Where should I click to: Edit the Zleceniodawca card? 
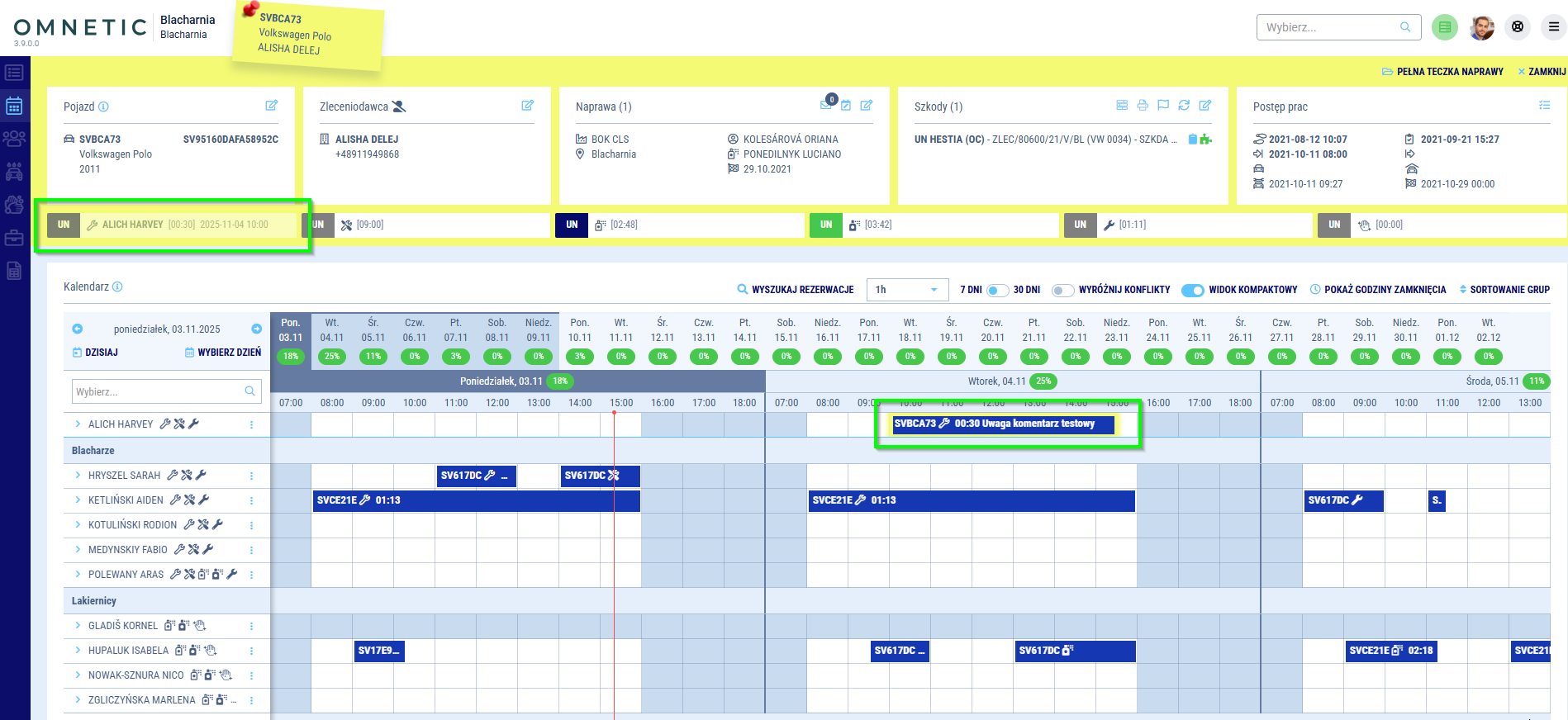pos(527,106)
